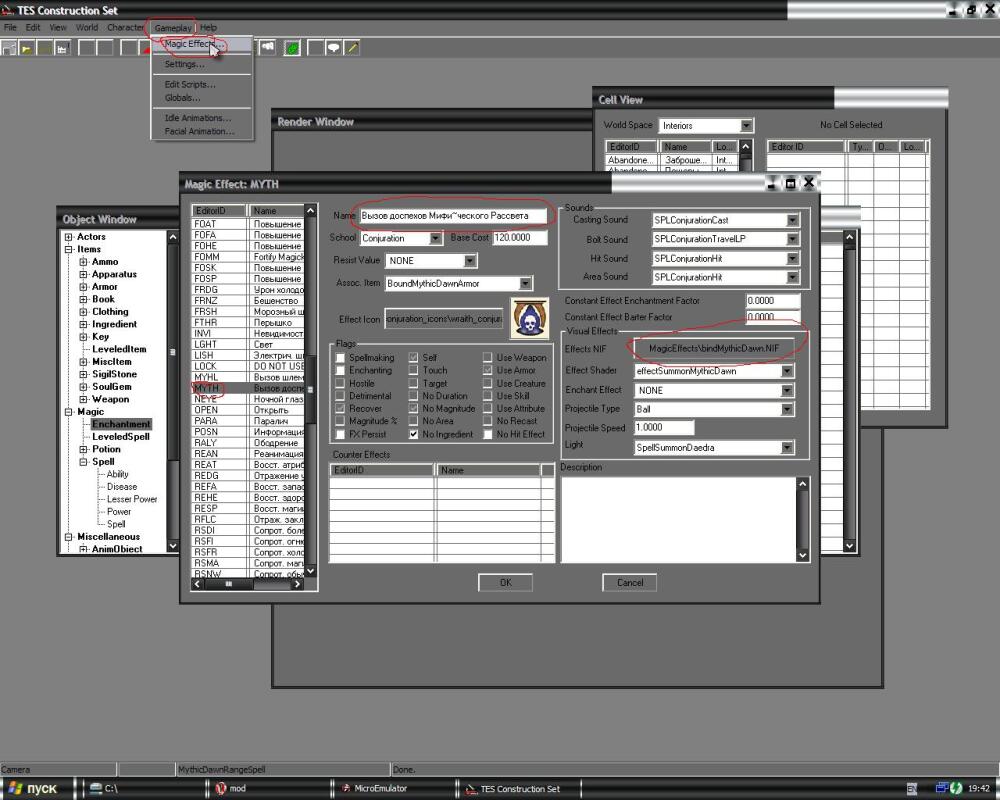Switch to MicroEmulator taskbar item

click(x=395, y=789)
